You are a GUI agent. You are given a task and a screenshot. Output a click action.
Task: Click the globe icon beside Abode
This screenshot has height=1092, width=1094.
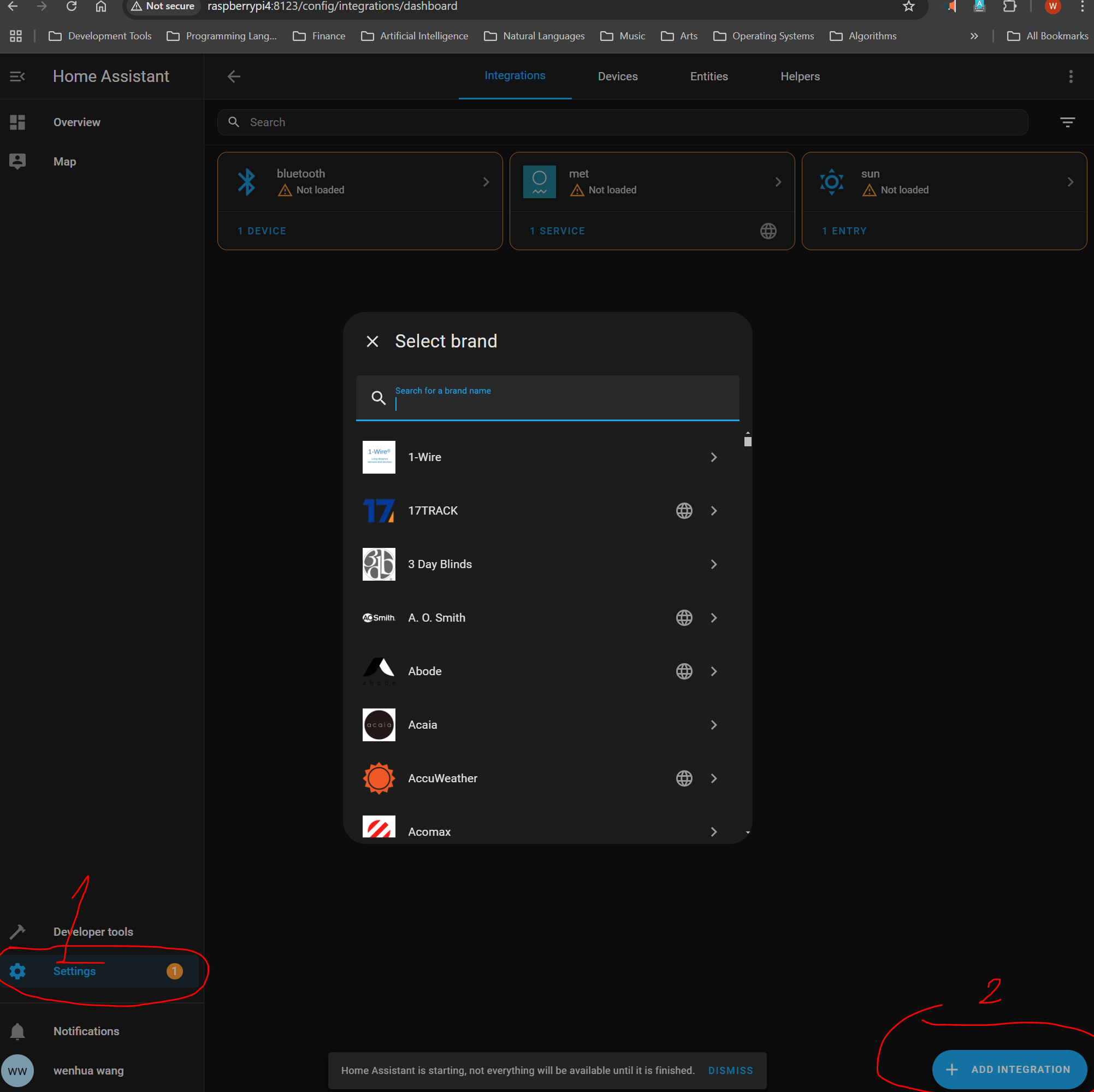tap(684, 671)
